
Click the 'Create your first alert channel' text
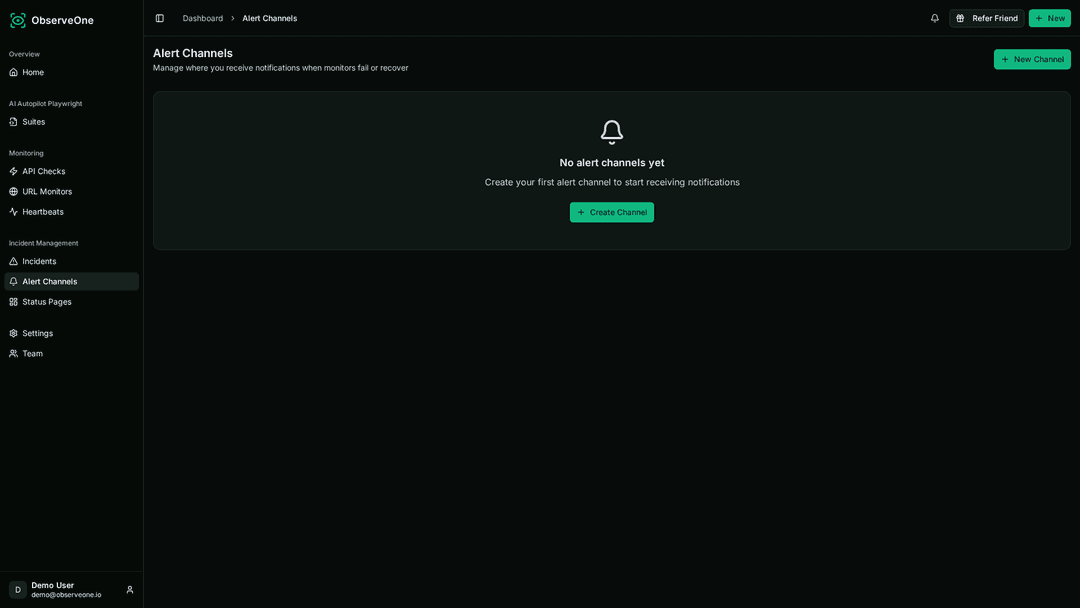coord(612,182)
